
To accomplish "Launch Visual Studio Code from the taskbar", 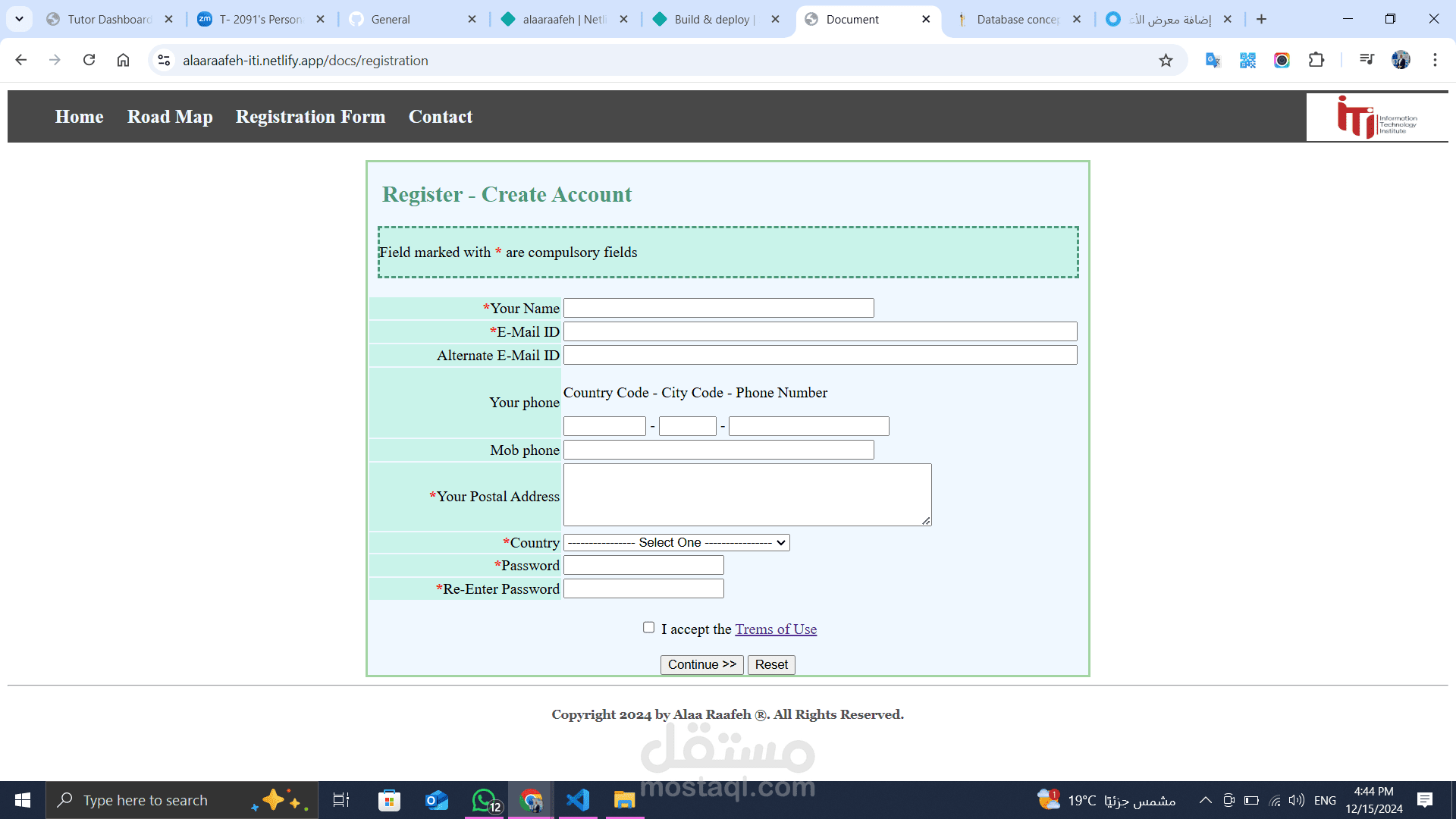I will pyautogui.click(x=578, y=799).
